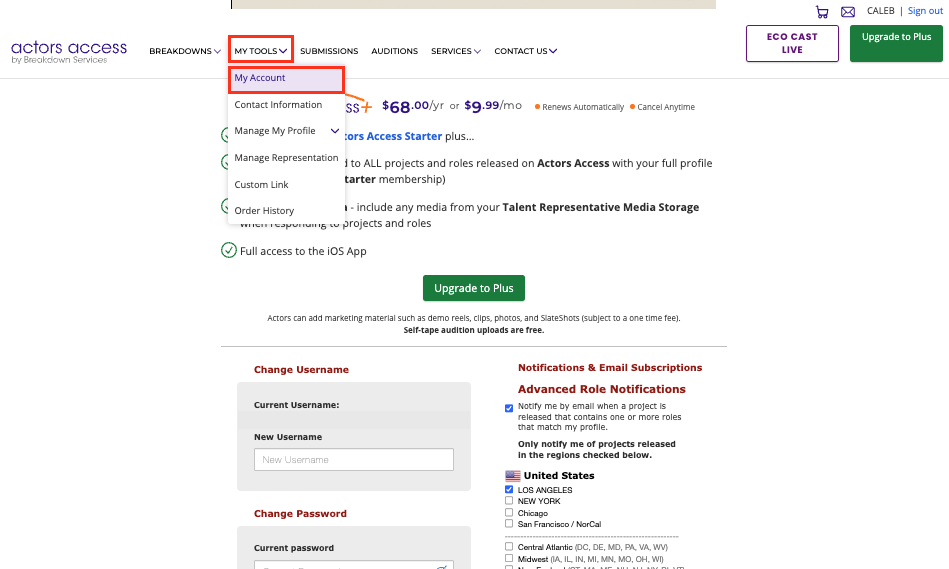Open the messages envelope icon
The image size is (949, 569).
click(848, 12)
